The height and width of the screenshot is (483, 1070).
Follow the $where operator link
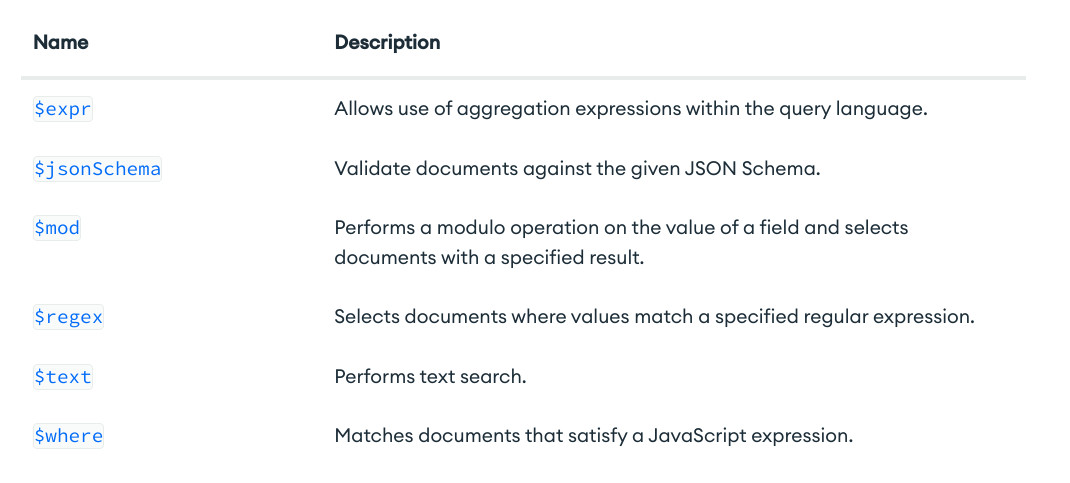coord(68,436)
